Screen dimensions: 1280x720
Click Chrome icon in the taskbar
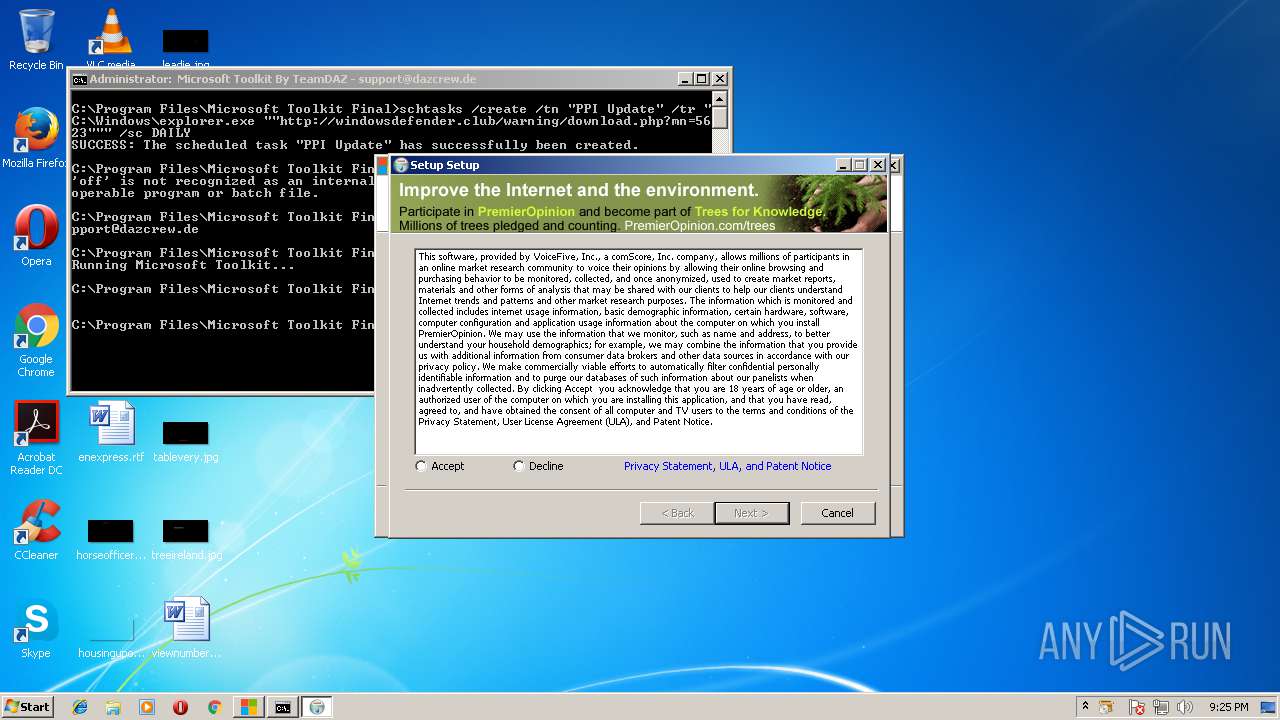tap(214, 707)
